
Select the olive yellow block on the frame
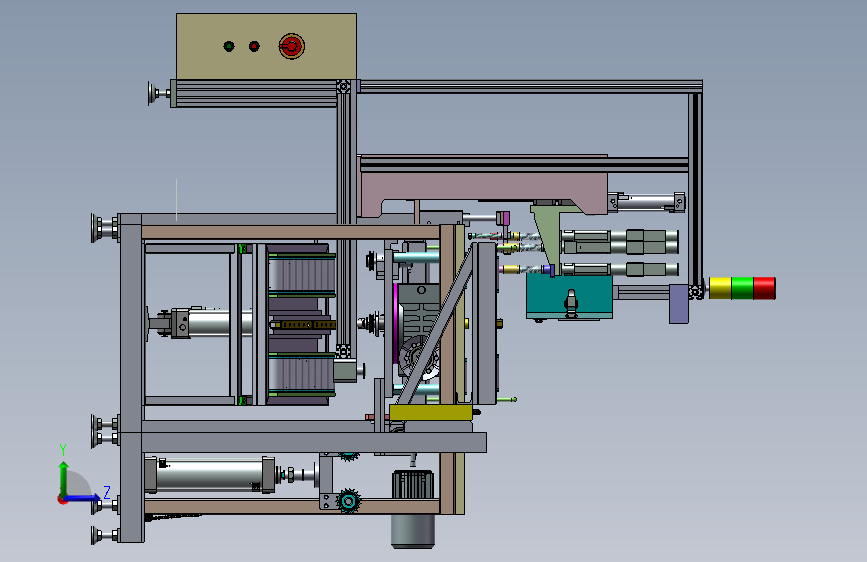431,413
